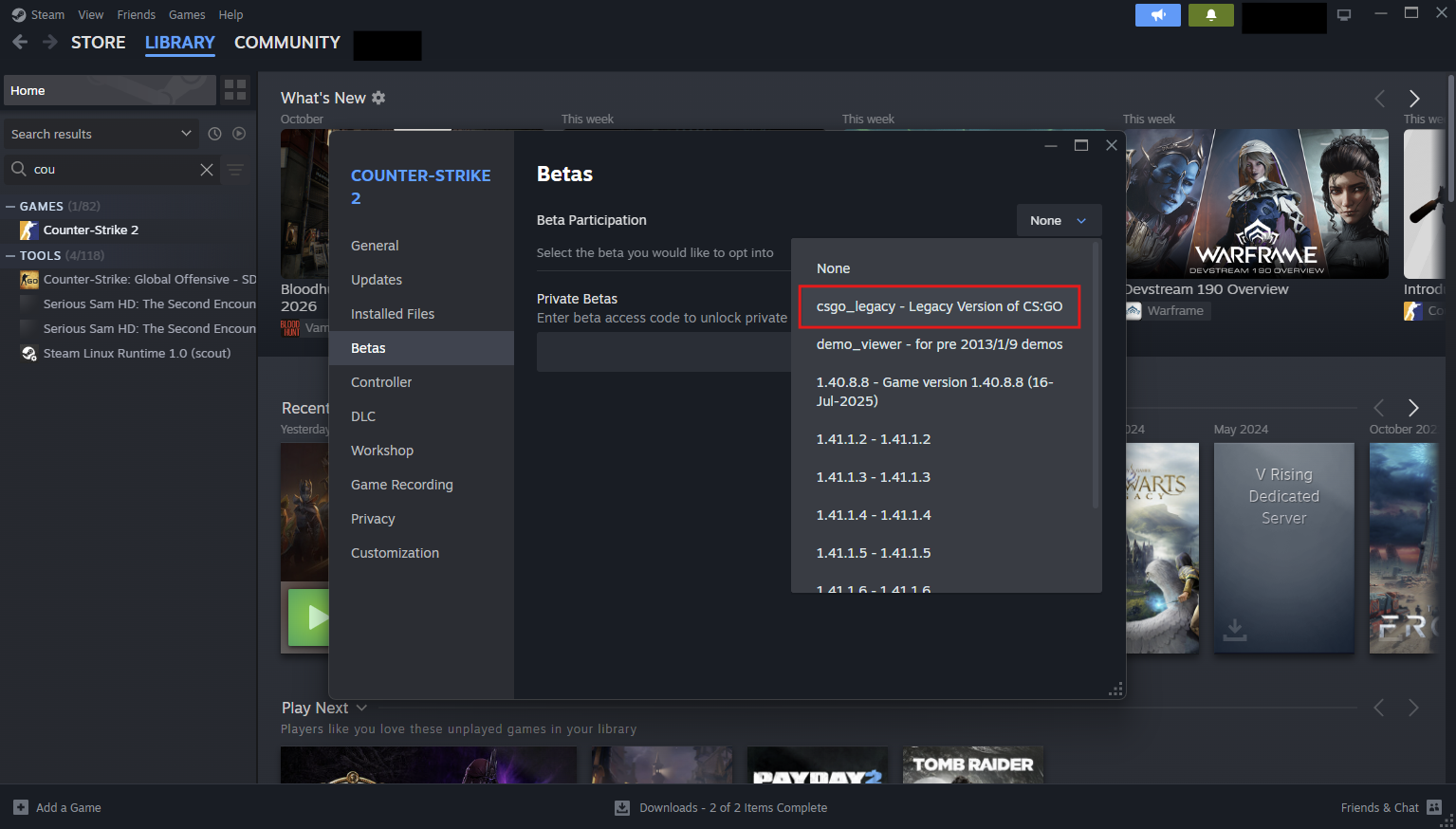Open the DLC properties tab
The width and height of the screenshot is (1456, 829).
tap(421, 416)
